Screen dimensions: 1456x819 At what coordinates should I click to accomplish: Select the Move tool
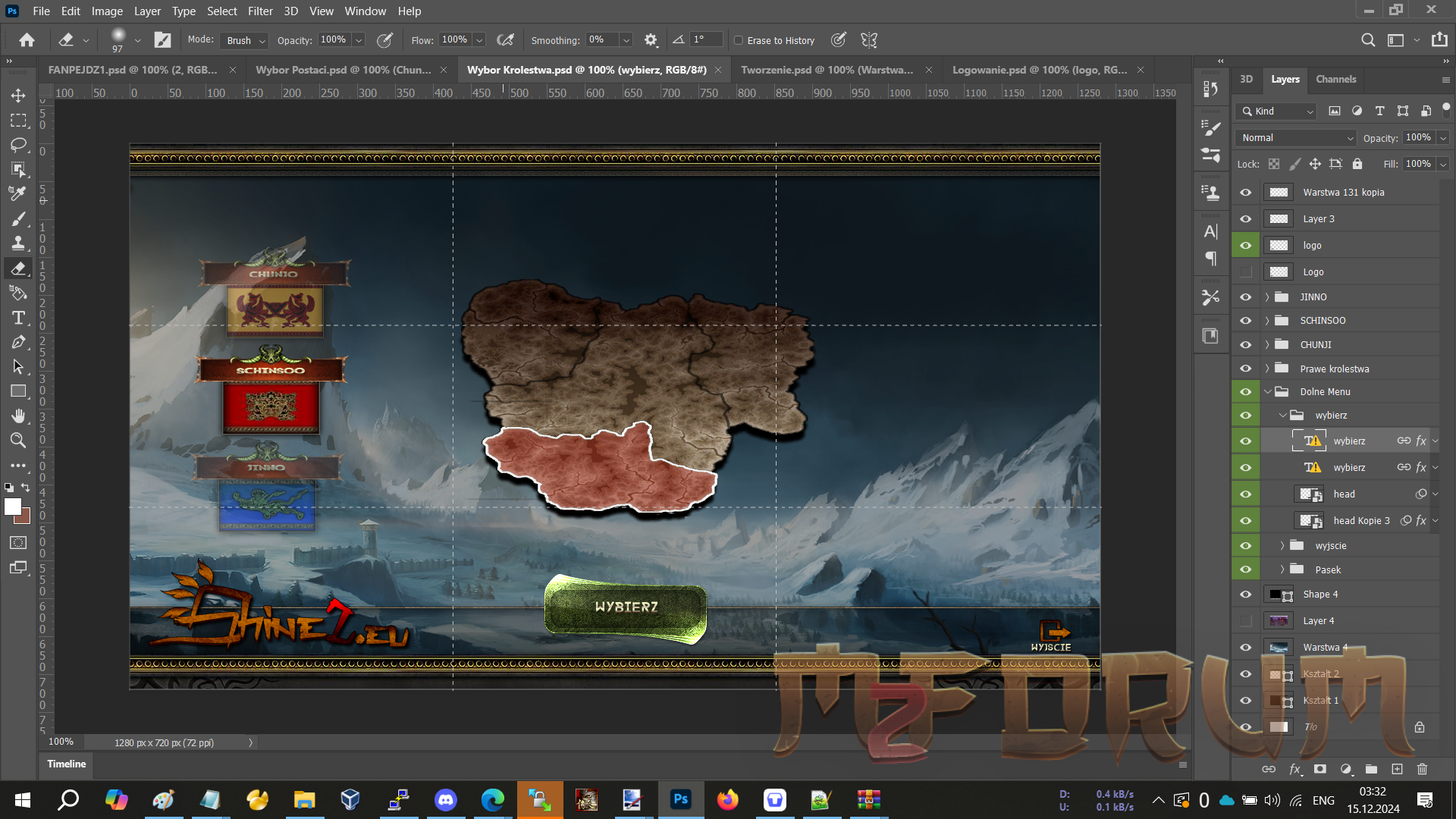coord(18,96)
